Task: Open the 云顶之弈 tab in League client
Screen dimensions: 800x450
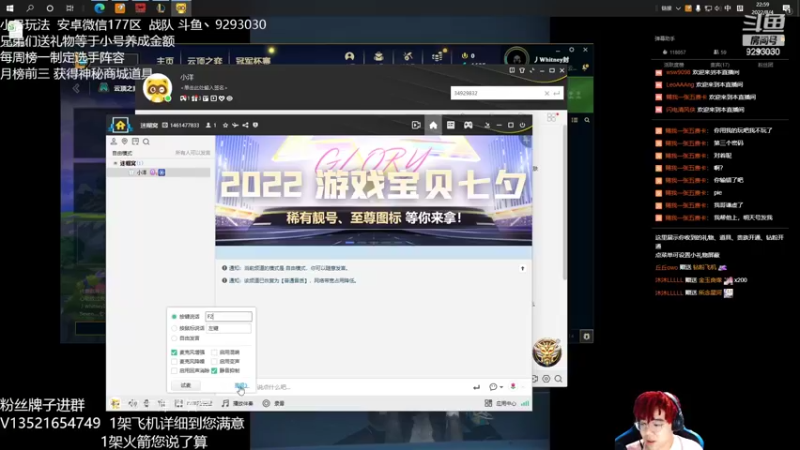Action: click(x=205, y=61)
